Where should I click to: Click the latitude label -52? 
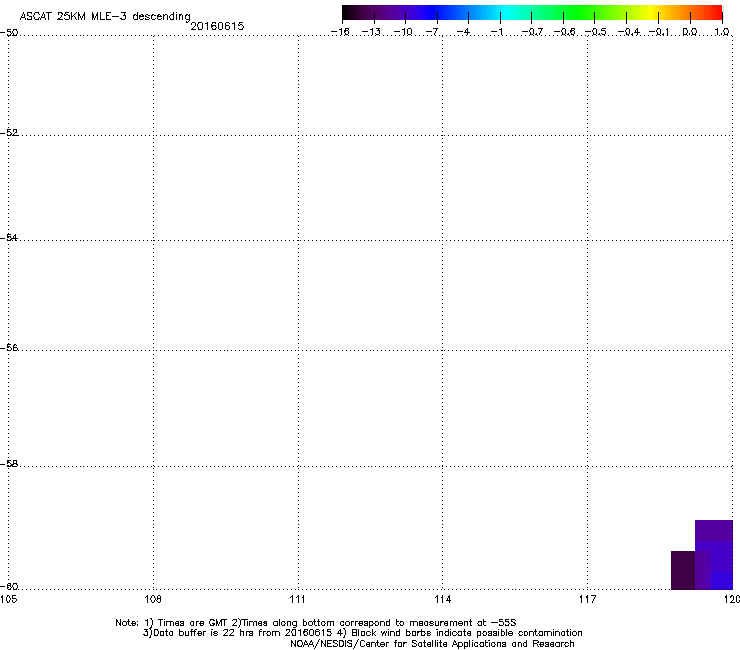(x=9, y=133)
